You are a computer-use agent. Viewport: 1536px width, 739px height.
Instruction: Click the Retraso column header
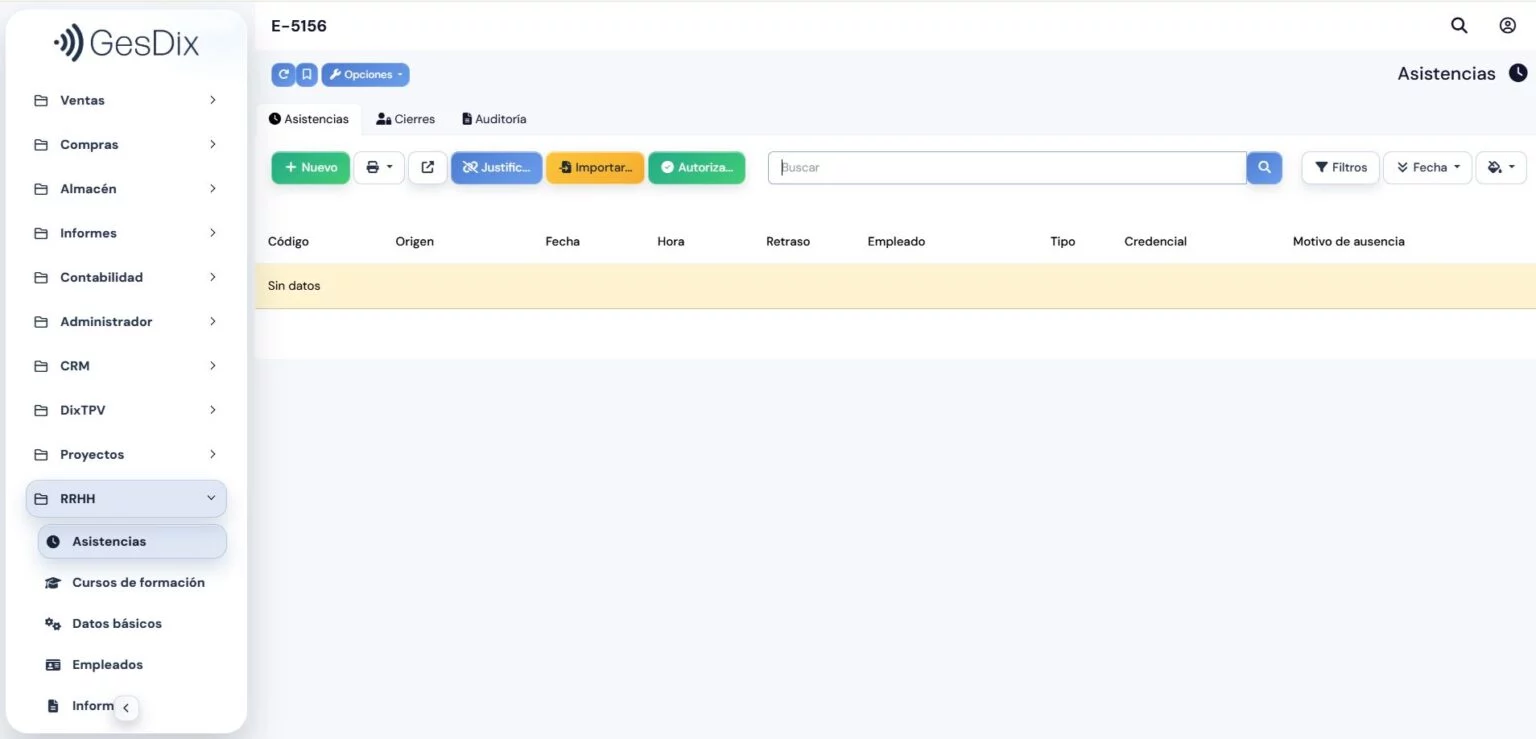(x=788, y=242)
